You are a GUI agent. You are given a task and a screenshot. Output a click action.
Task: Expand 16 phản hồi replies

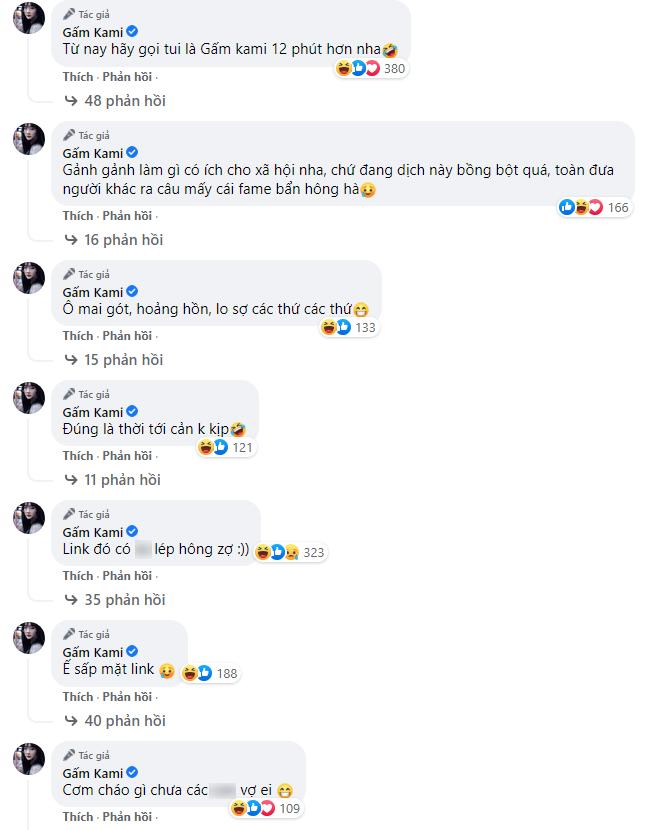click(x=115, y=240)
